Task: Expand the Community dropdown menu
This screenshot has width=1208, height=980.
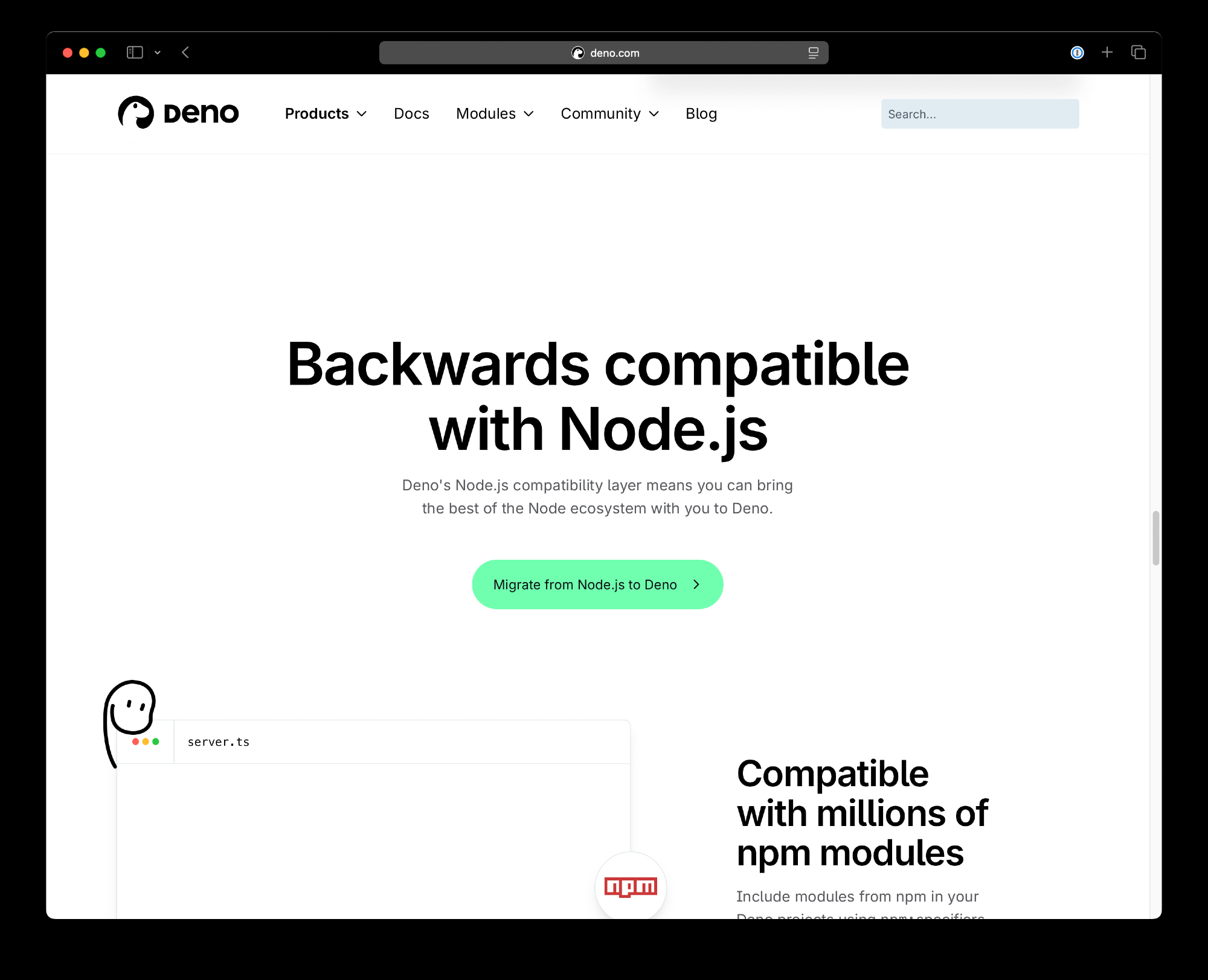Action: pos(609,114)
